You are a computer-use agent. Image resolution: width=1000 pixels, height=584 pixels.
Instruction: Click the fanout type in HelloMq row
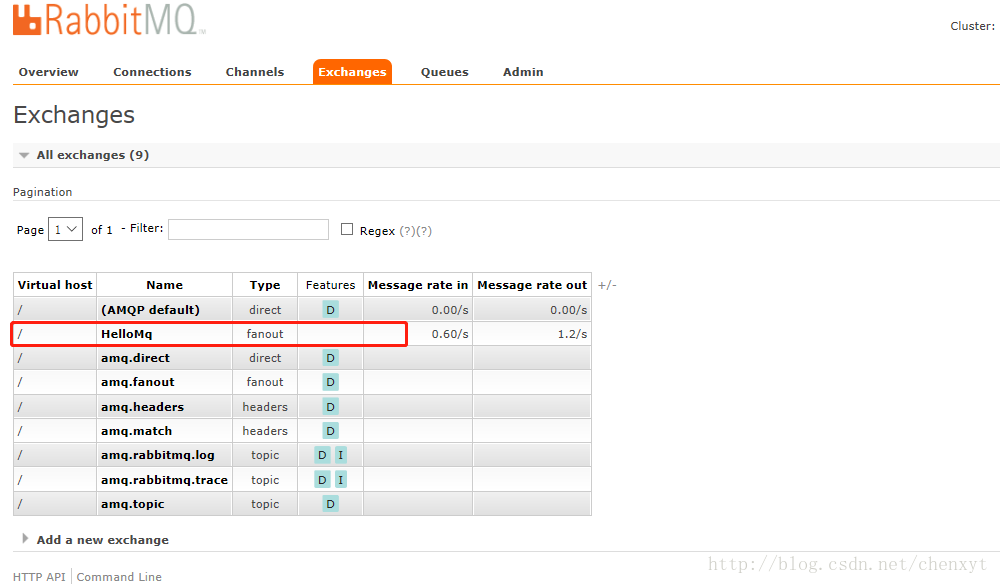[x=265, y=334]
